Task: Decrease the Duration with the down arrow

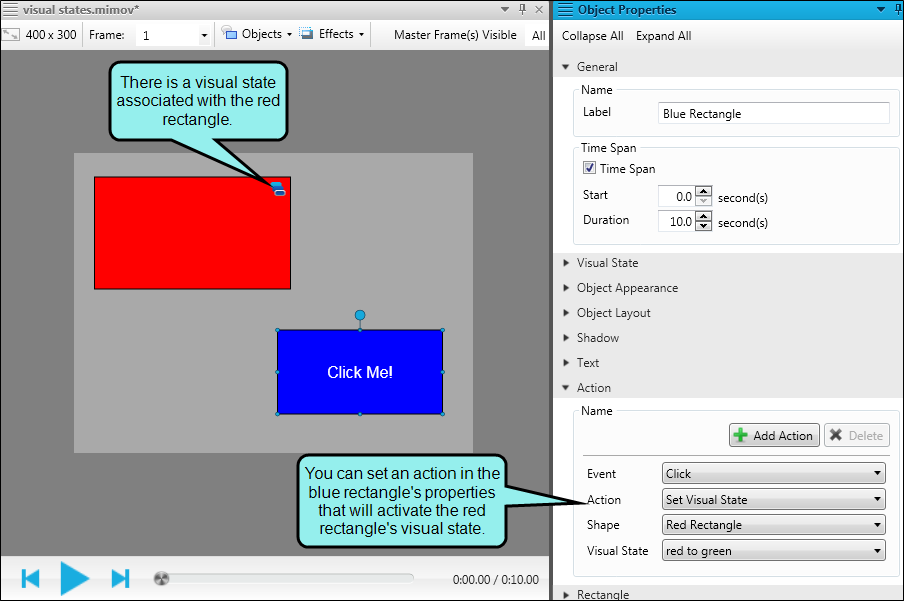Action: [x=703, y=226]
